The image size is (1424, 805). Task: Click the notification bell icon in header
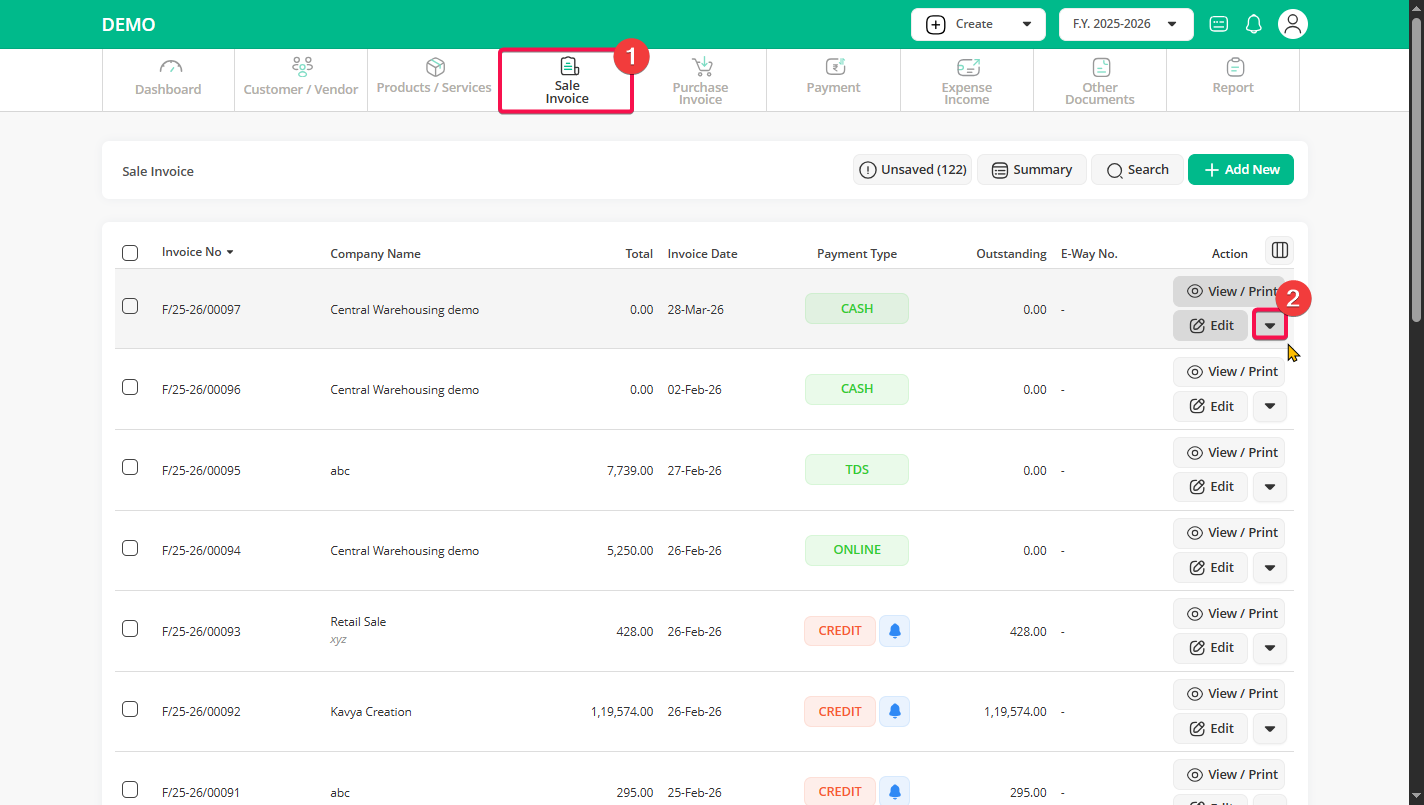point(1253,24)
